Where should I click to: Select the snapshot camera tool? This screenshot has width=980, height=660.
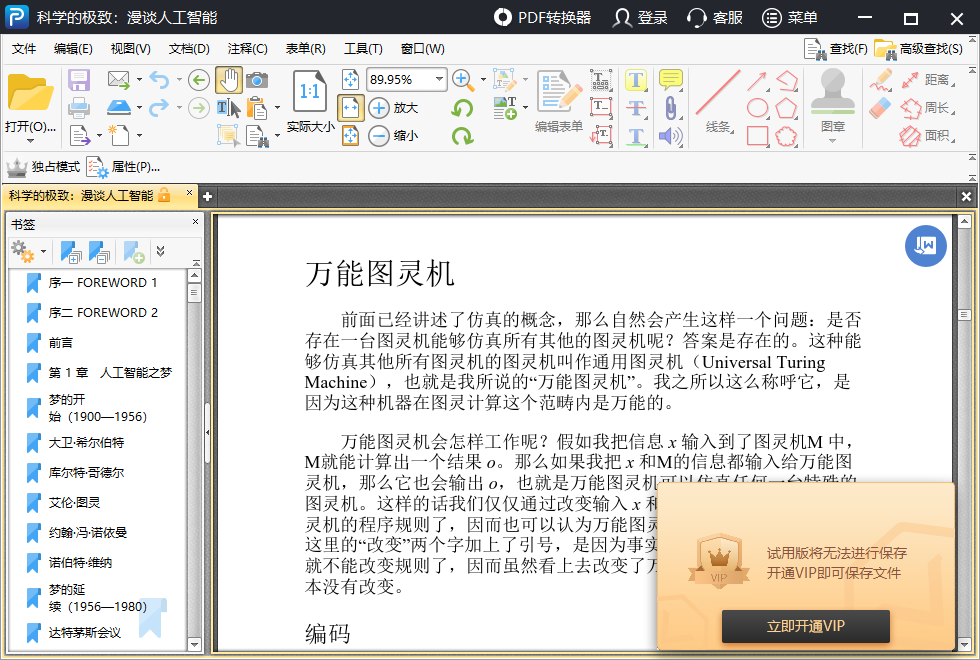(257, 80)
